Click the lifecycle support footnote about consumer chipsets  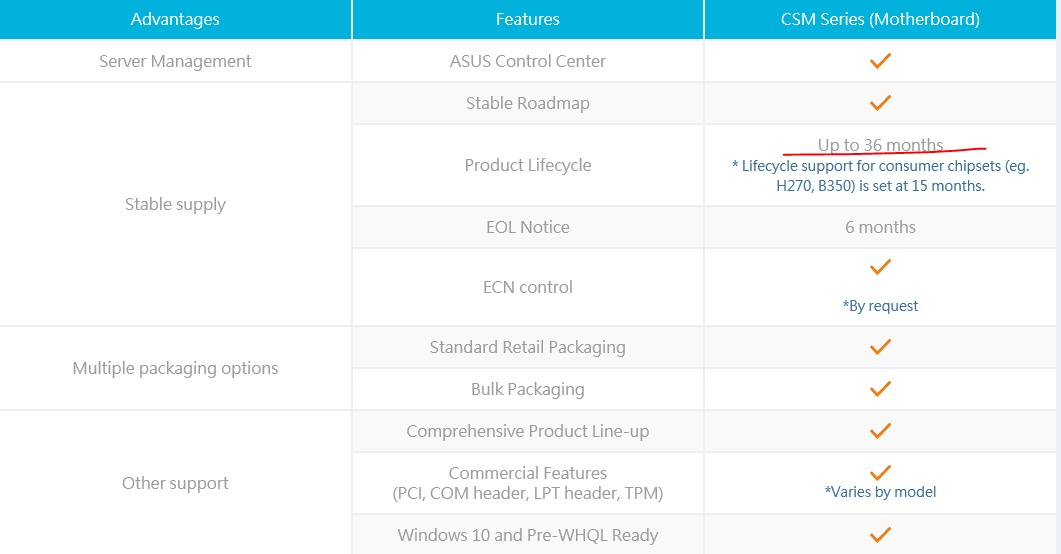(x=880, y=176)
